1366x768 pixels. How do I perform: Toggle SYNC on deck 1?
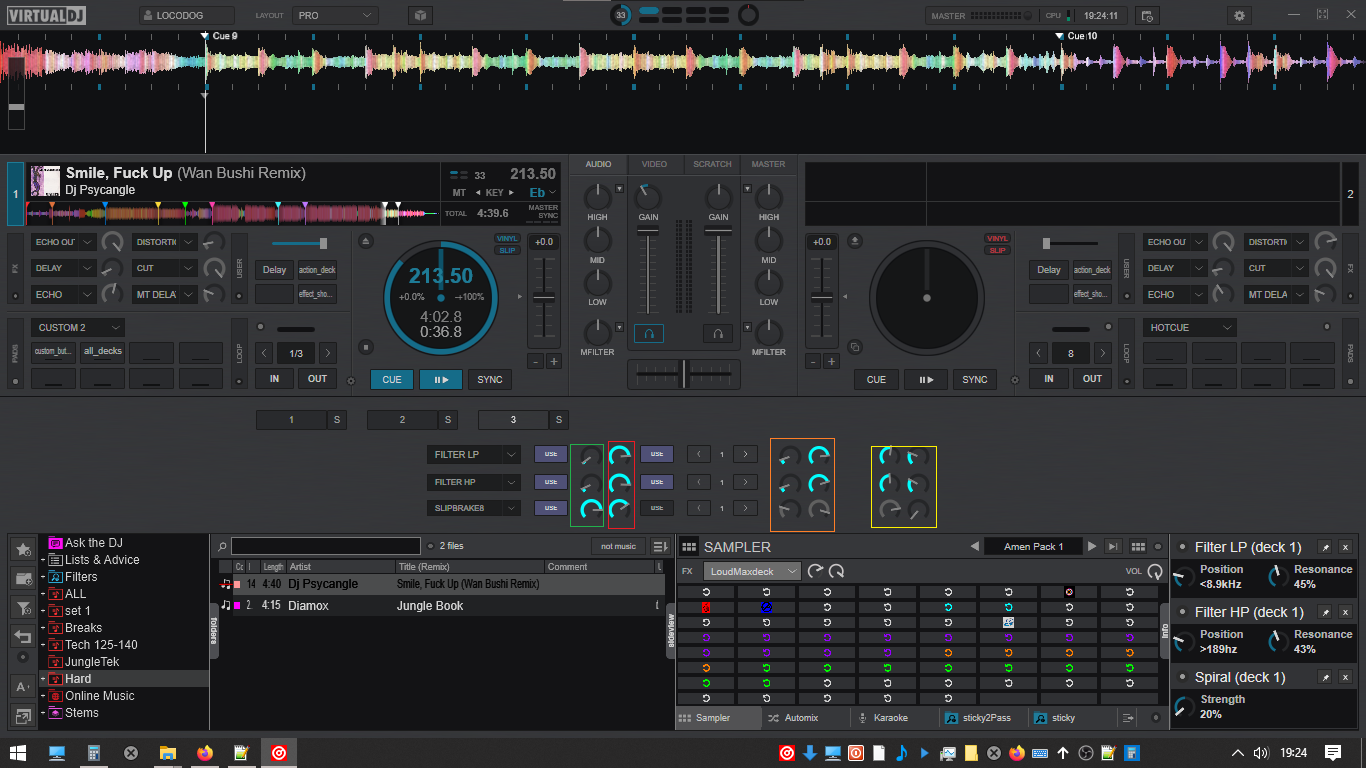tap(490, 380)
